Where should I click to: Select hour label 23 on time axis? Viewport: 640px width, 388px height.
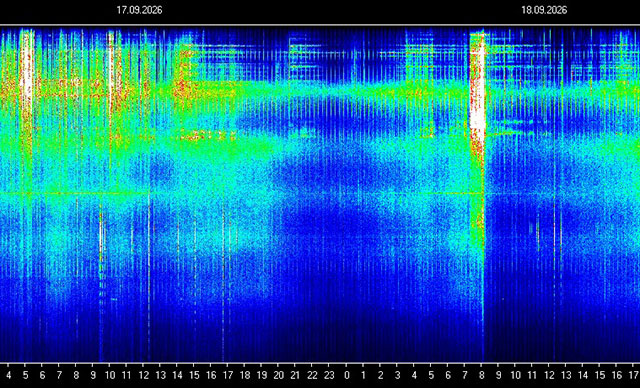coord(329,375)
